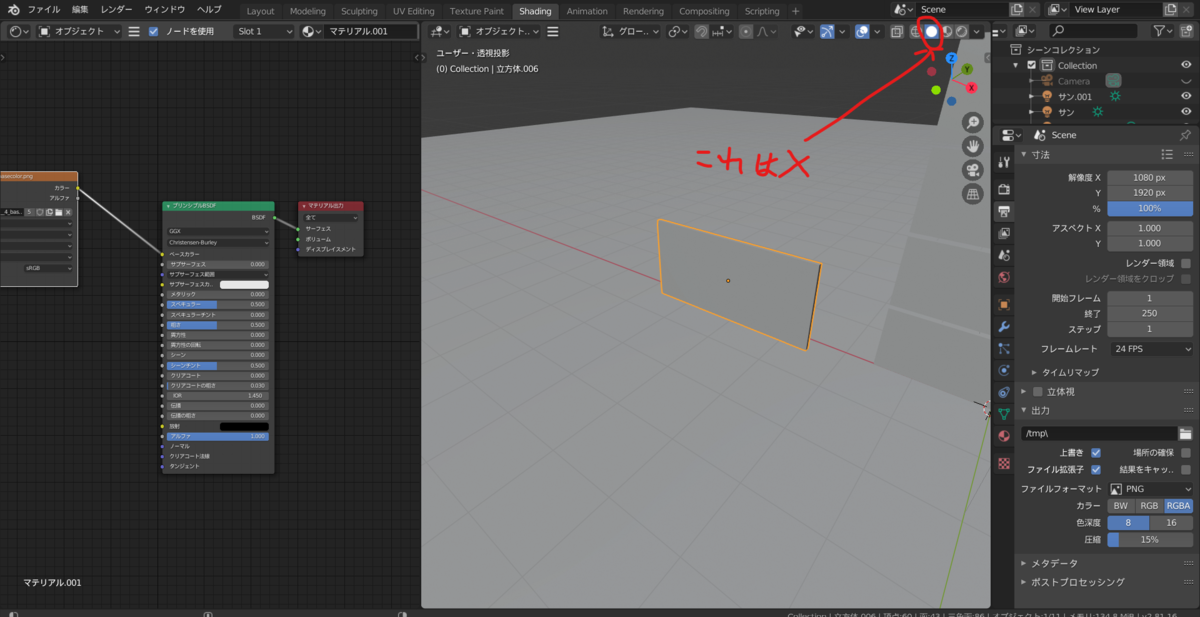The height and width of the screenshot is (617, 1200).
Task: Open viewport shading options dropdown arrow
Action: 977,31
